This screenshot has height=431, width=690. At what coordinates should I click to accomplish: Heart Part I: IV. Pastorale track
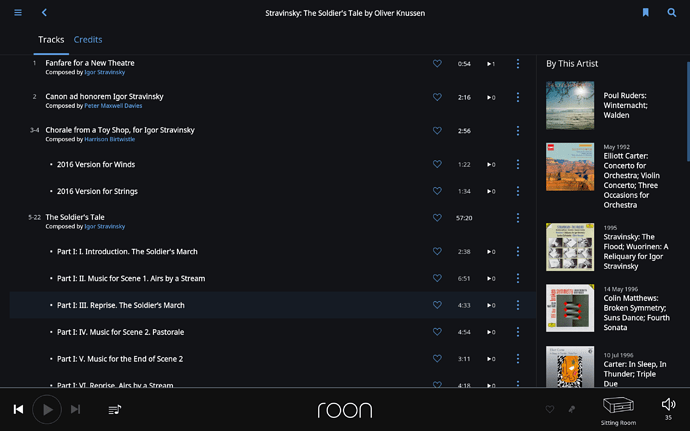[437, 332]
